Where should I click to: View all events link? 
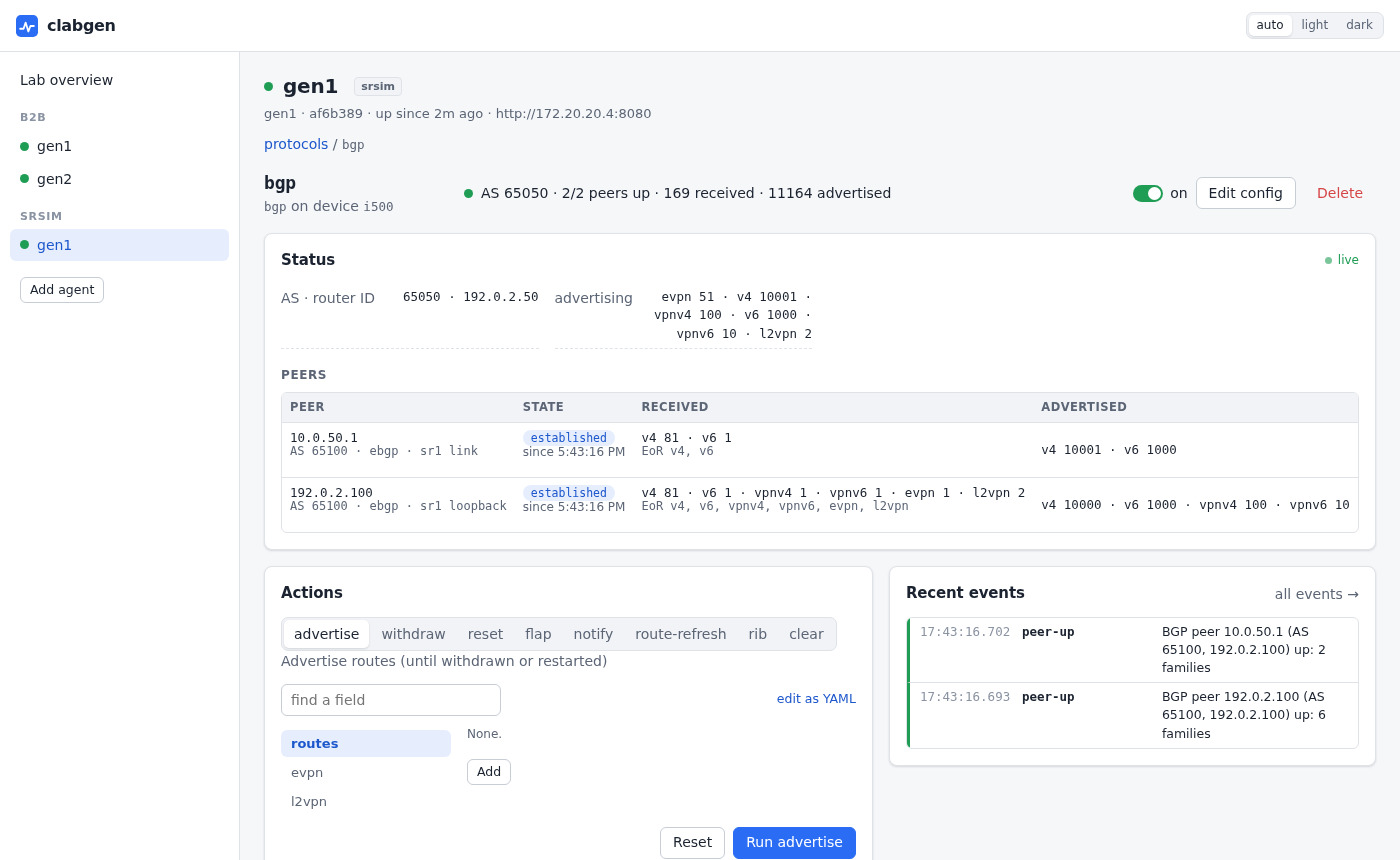(x=1317, y=594)
